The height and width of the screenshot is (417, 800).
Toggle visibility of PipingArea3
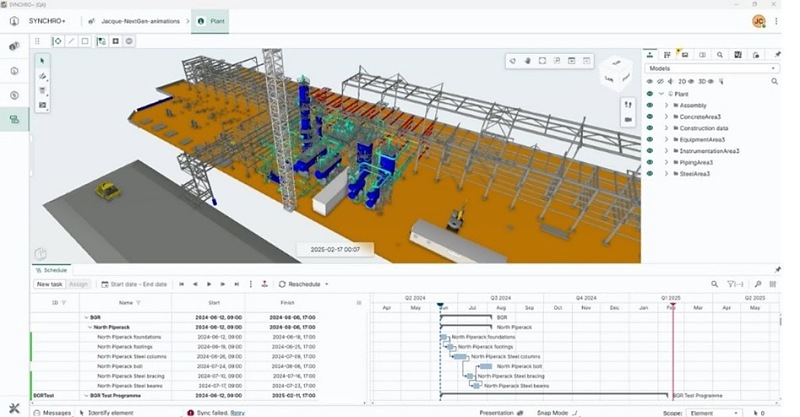point(650,162)
